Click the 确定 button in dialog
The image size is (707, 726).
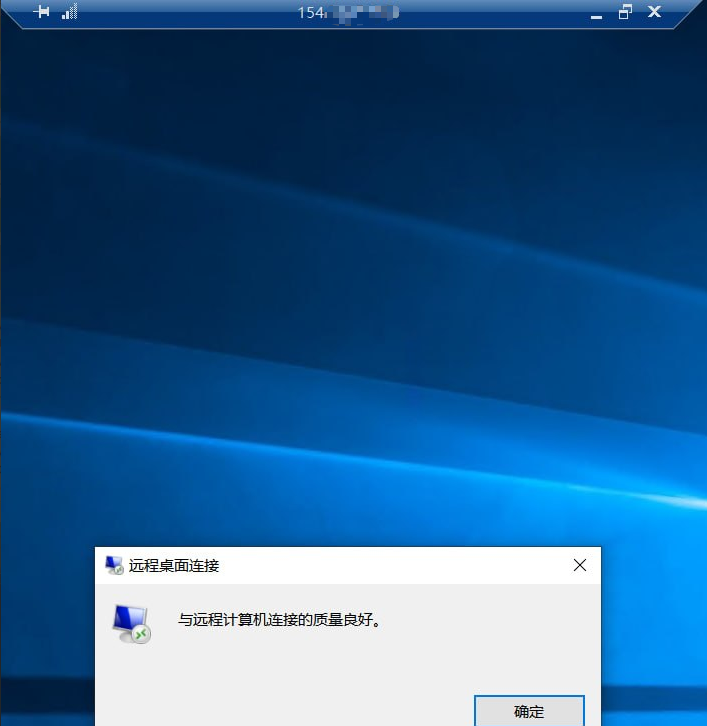(529, 711)
